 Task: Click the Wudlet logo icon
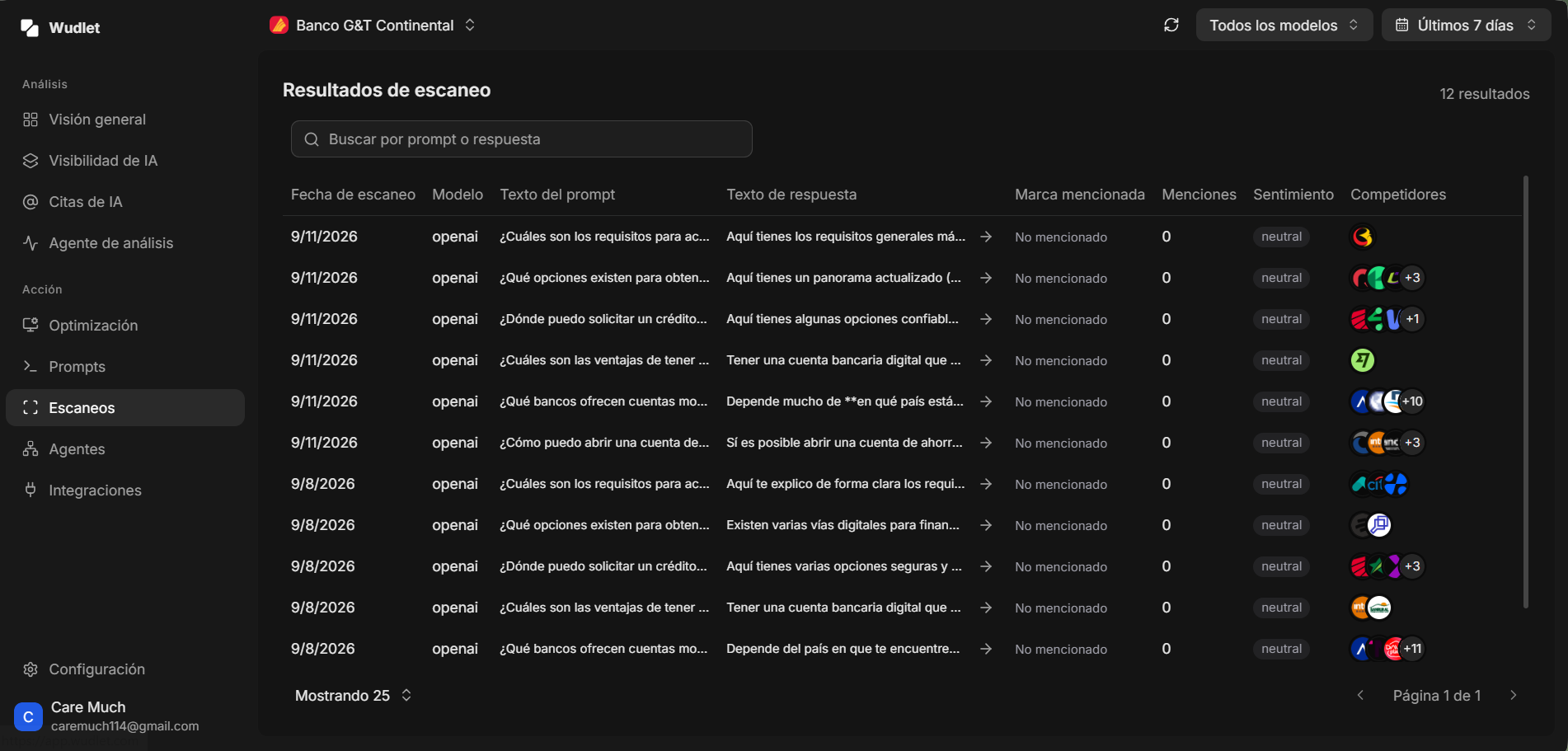[30, 28]
